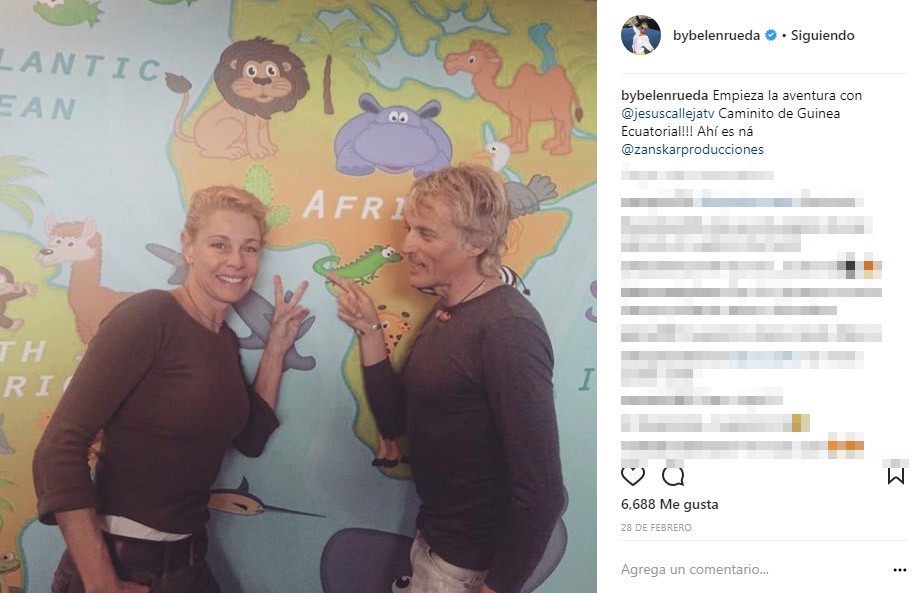
Task: Toggle the Siguiendo follow status
Action: tap(822, 35)
